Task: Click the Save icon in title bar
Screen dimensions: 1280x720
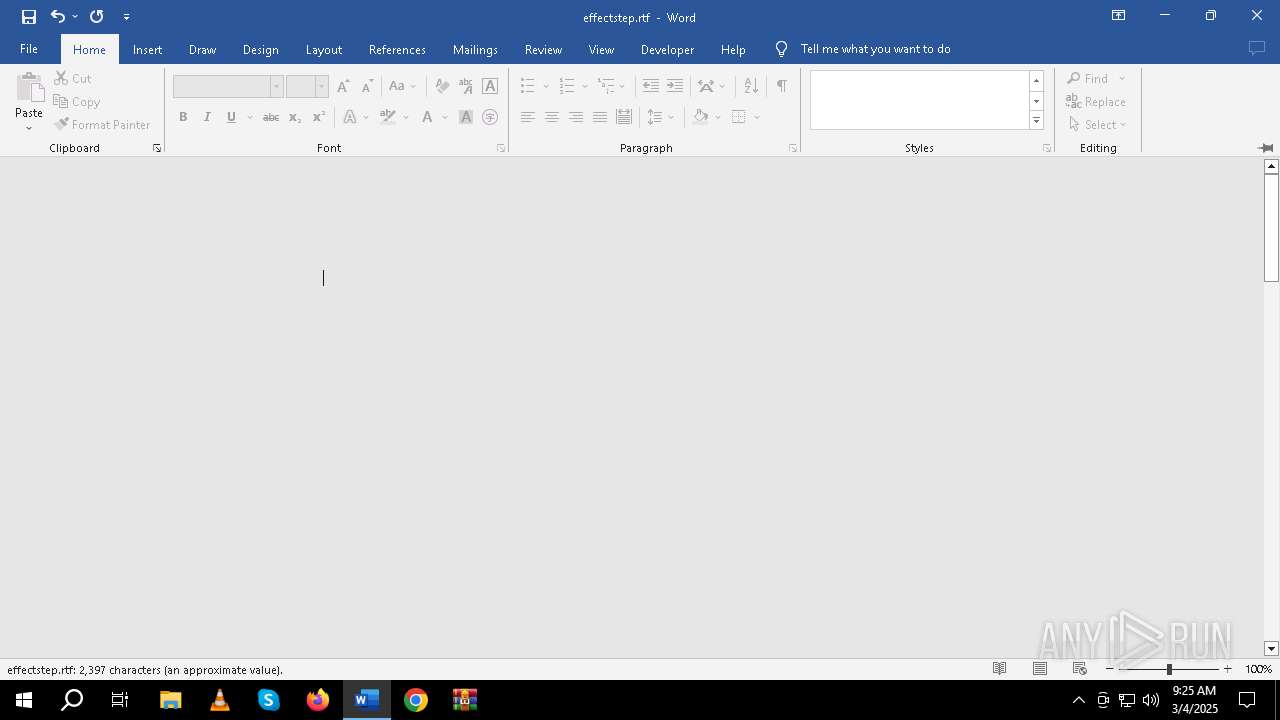Action: coord(29,16)
